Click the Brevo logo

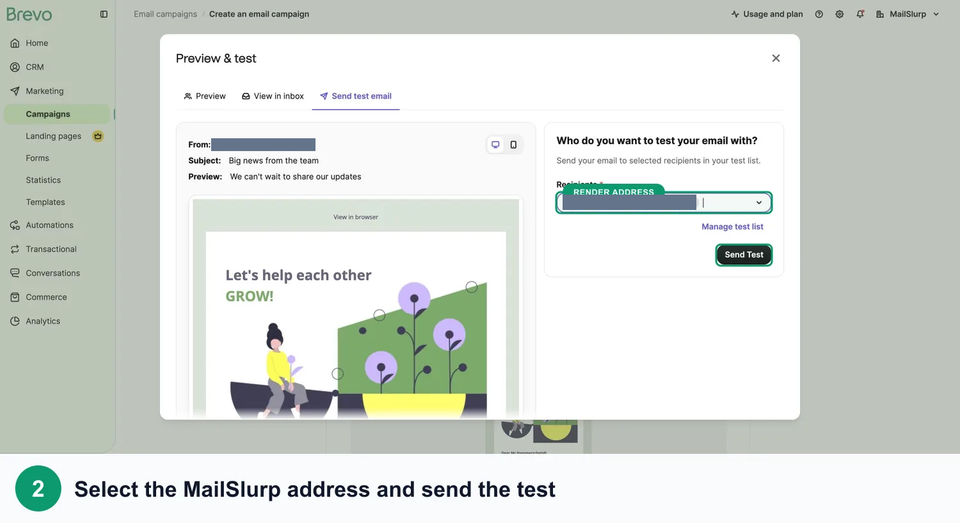pos(29,14)
